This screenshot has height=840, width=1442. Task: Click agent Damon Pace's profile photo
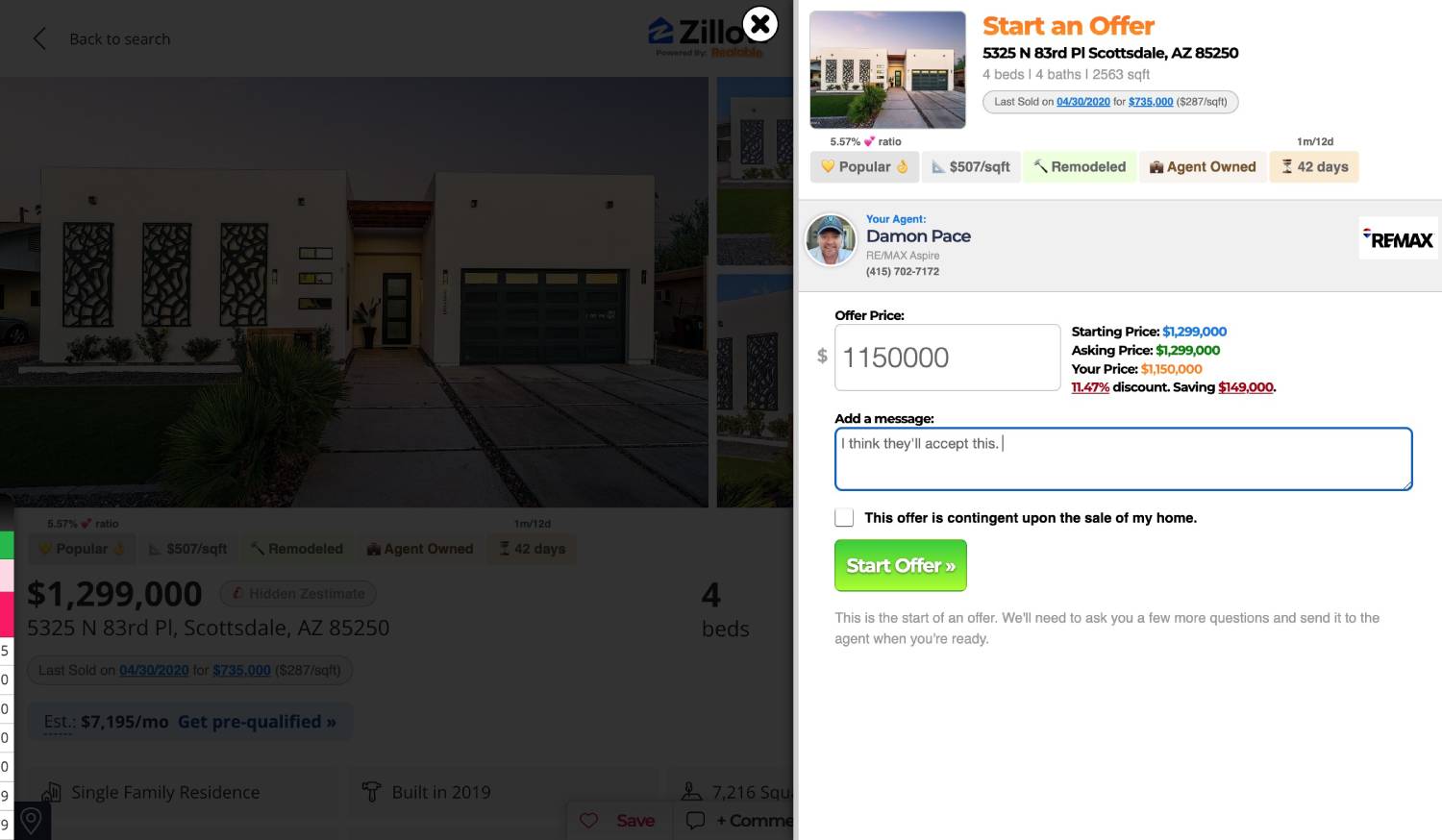click(x=831, y=240)
